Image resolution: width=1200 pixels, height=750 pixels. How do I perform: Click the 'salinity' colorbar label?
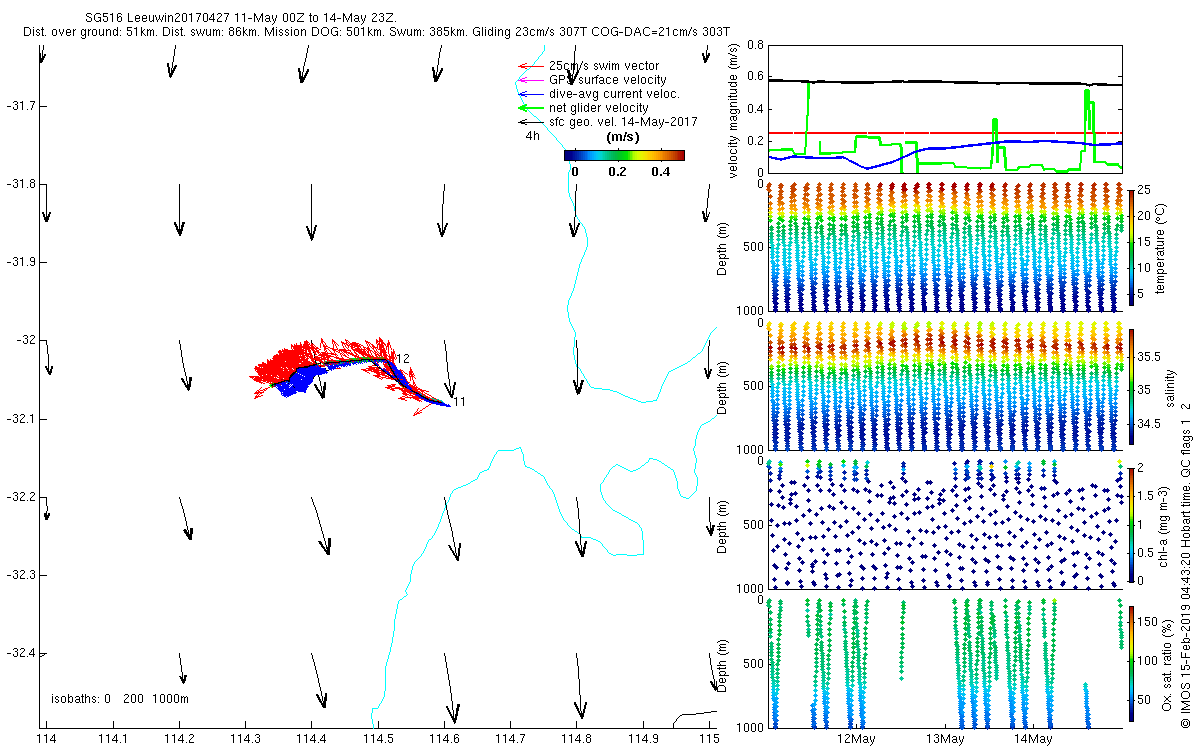pyautogui.click(x=1172, y=389)
